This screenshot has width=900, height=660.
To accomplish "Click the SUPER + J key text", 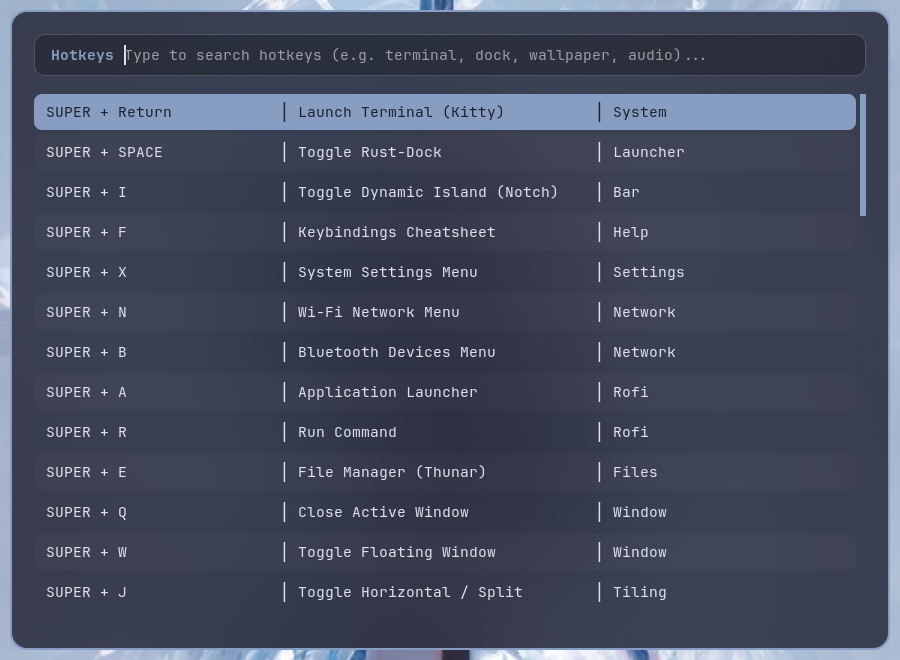I will point(86,592).
